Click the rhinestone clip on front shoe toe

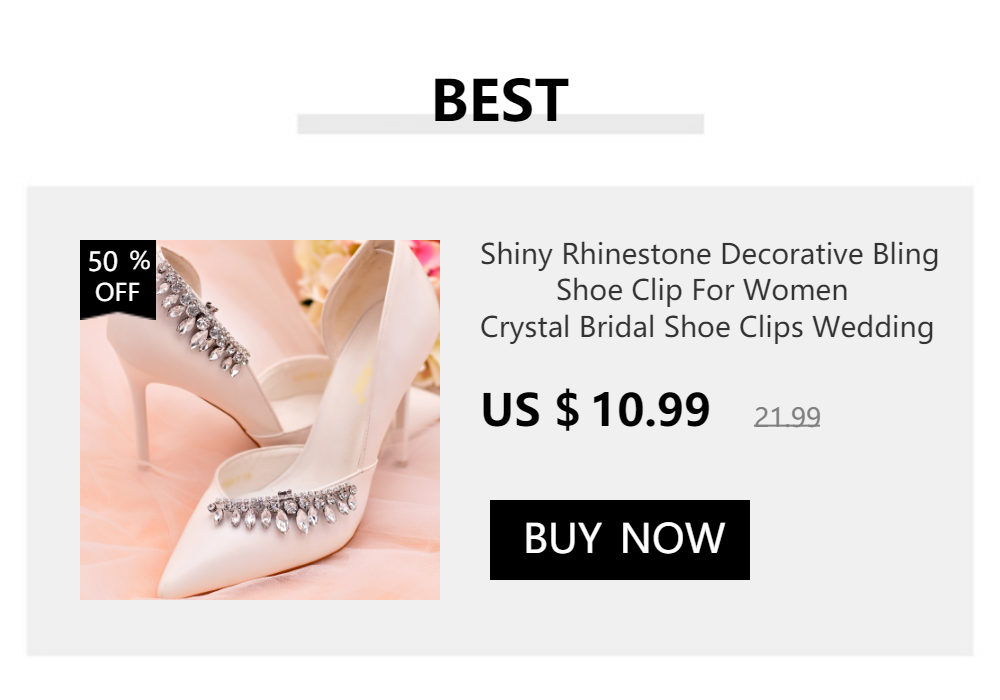[x=283, y=509]
